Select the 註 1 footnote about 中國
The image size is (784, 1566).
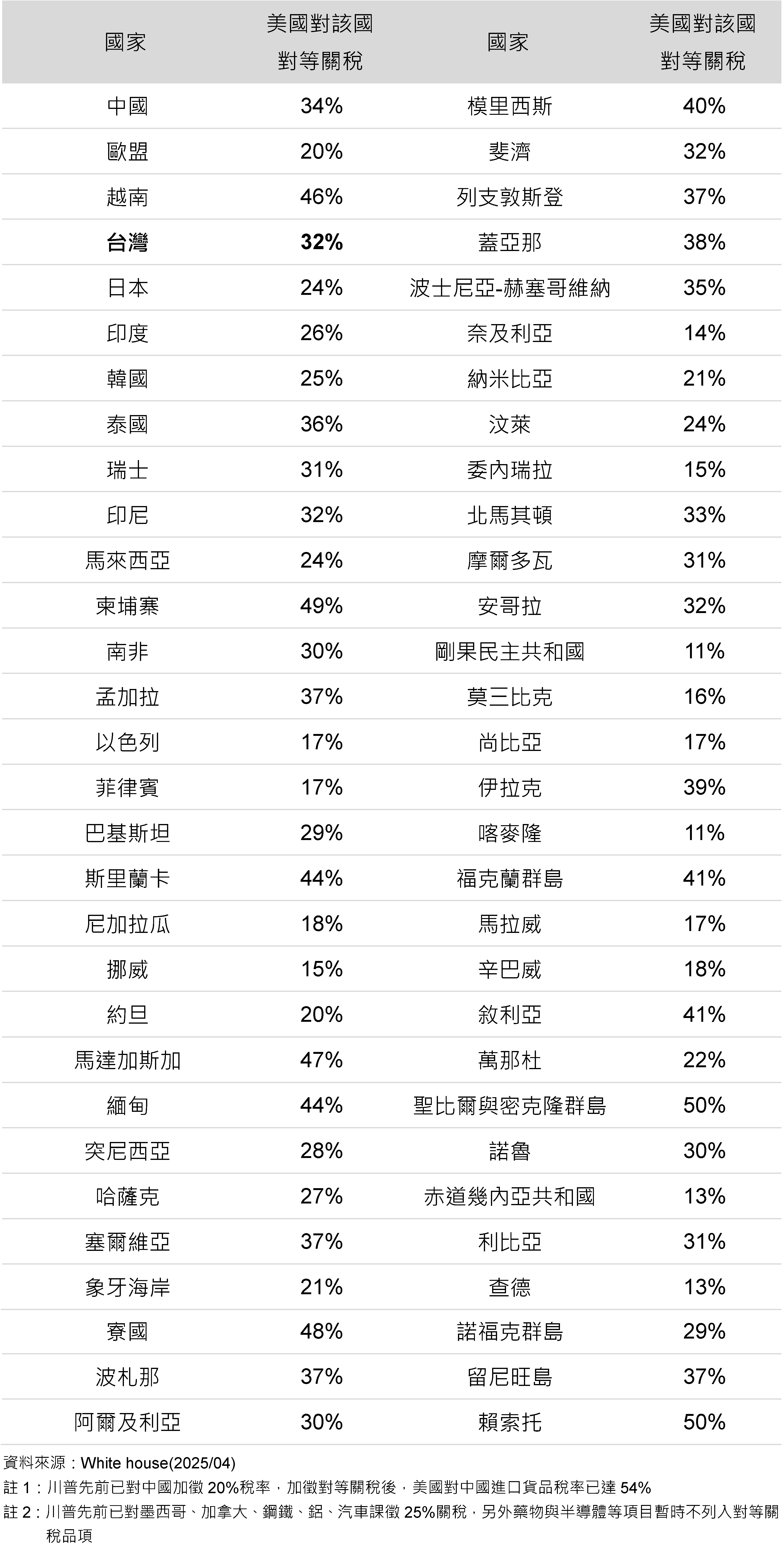[327, 1488]
